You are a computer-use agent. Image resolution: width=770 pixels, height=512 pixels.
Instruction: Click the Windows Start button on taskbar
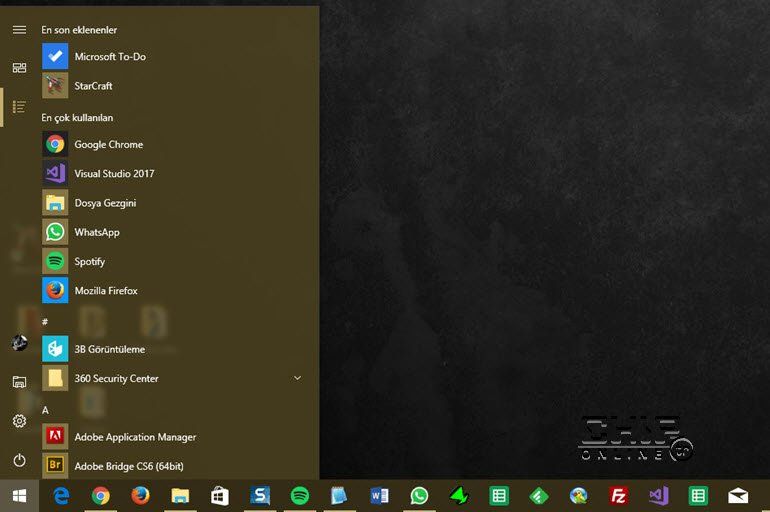coord(19,496)
